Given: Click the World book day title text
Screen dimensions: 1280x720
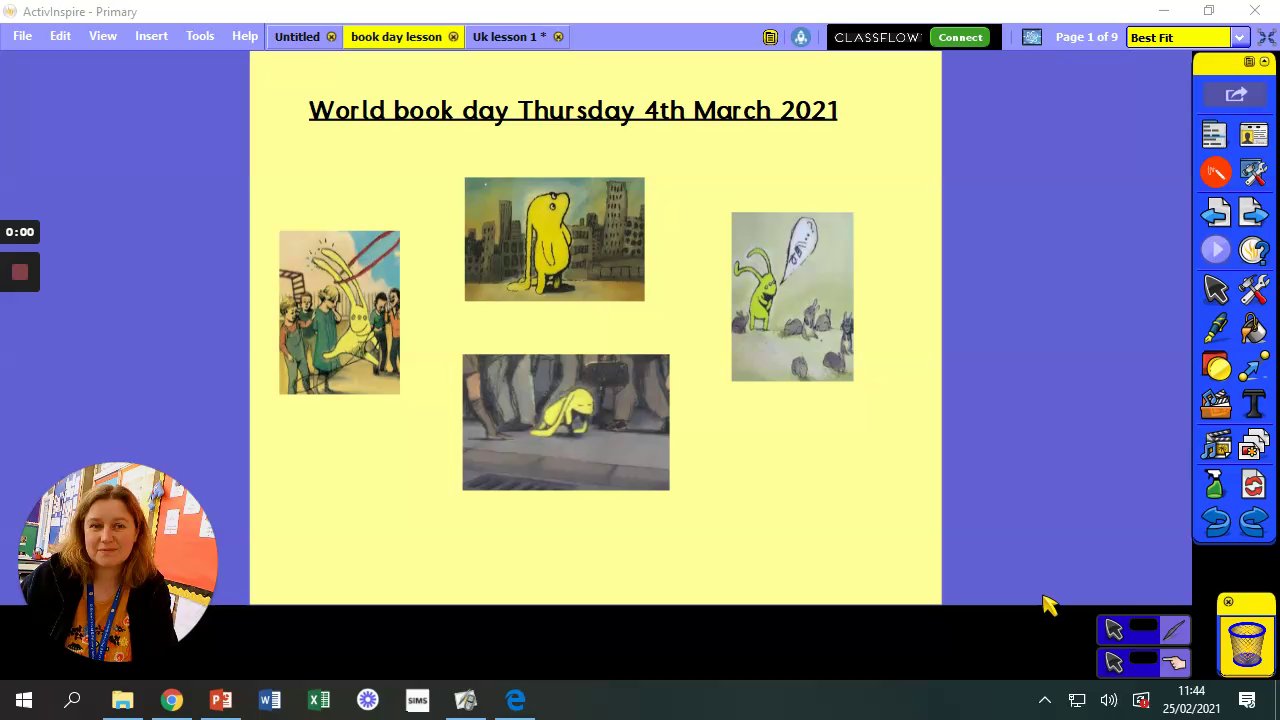Looking at the screenshot, I should point(573,111).
